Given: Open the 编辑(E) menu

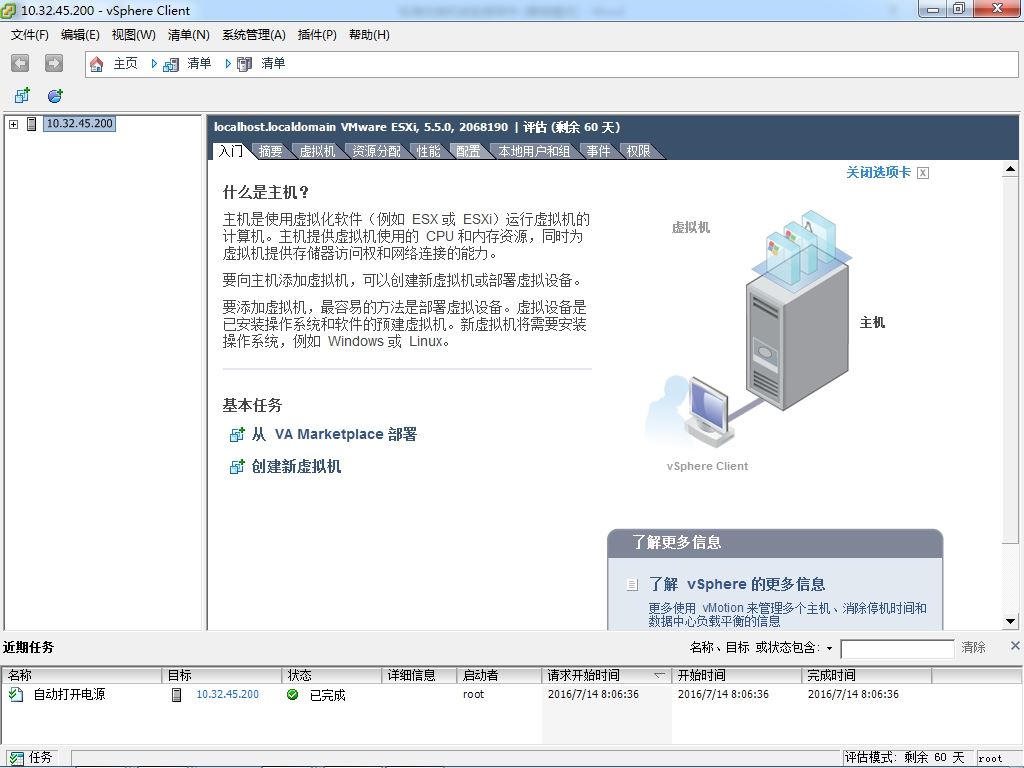Looking at the screenshot, I should [x=80, y=35].
